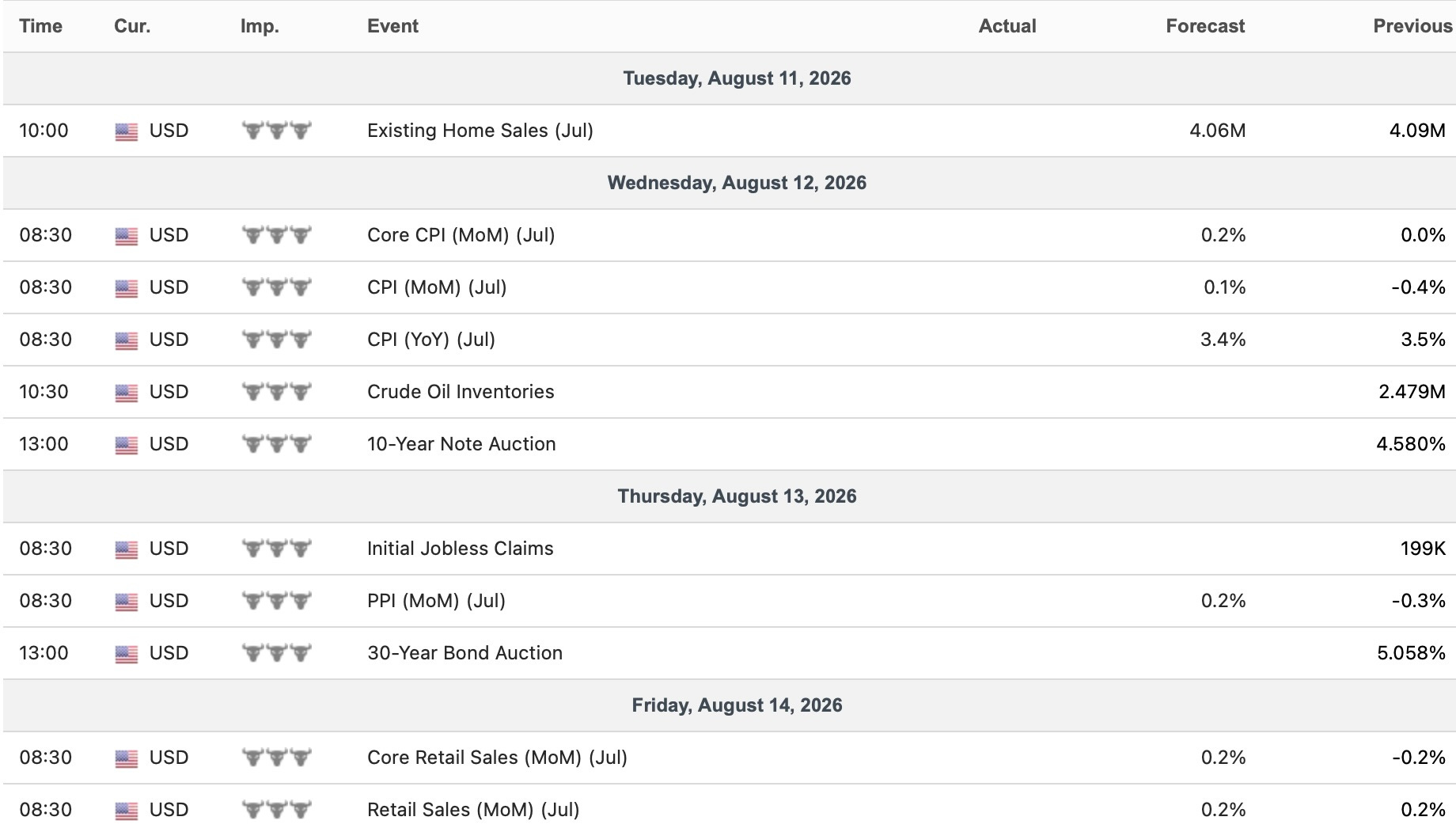Open the Crude Oil Inventories event details

click(x=461, y=392)
